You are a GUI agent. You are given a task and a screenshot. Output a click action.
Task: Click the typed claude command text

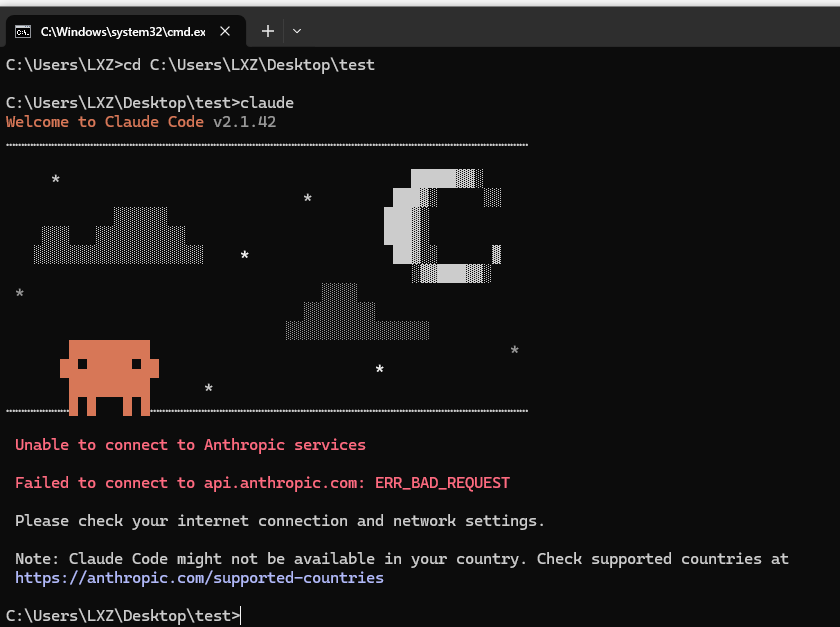pos(268,103)
